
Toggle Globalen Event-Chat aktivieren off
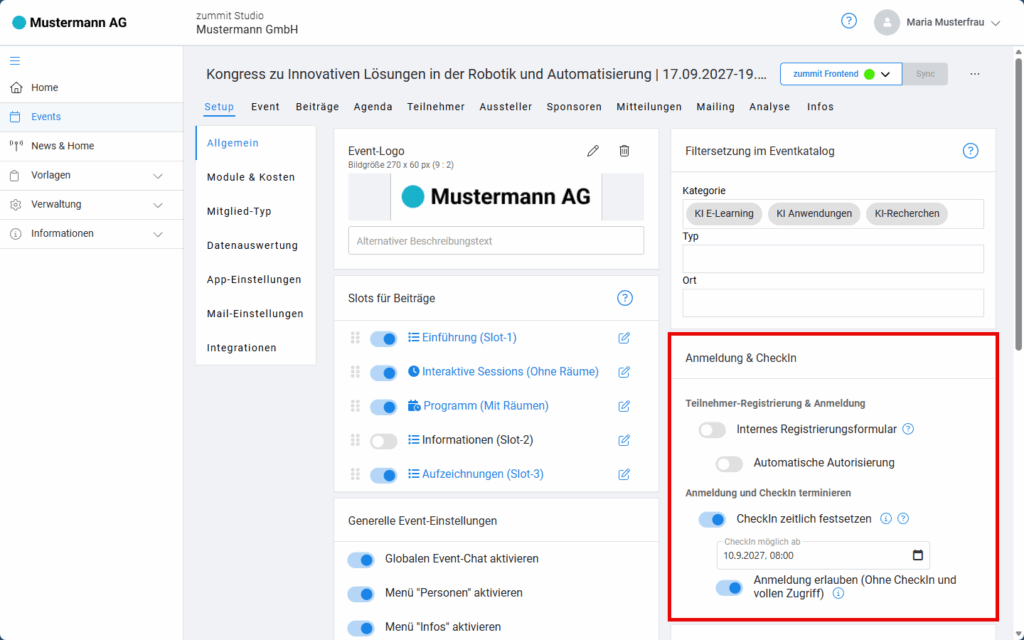click(x=360, y=559)
